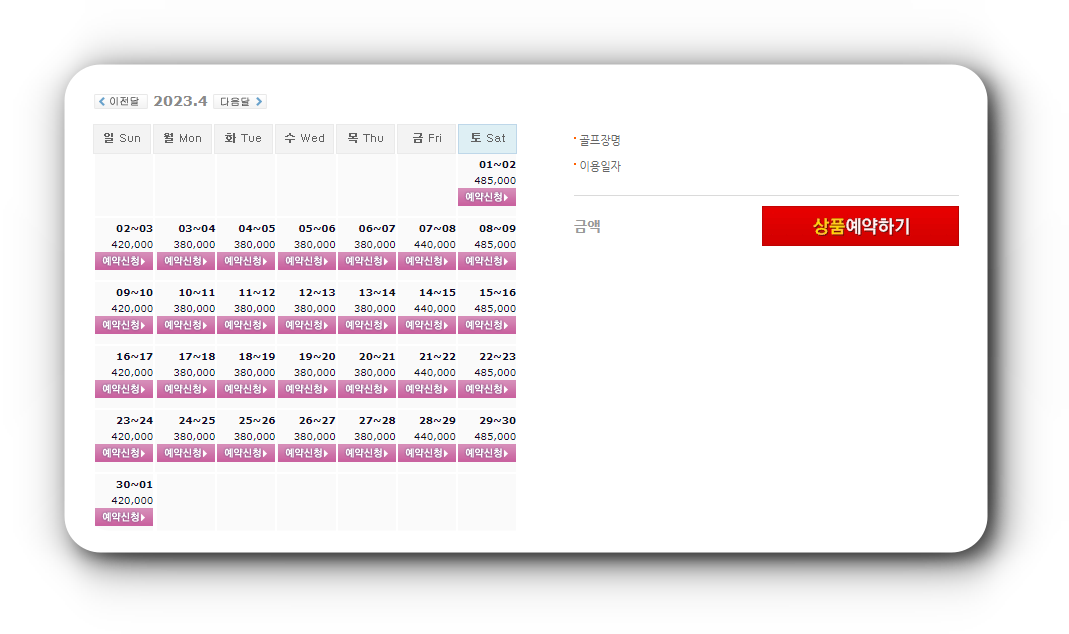Click 예약신청 for dates 21~22

[427, 389]
